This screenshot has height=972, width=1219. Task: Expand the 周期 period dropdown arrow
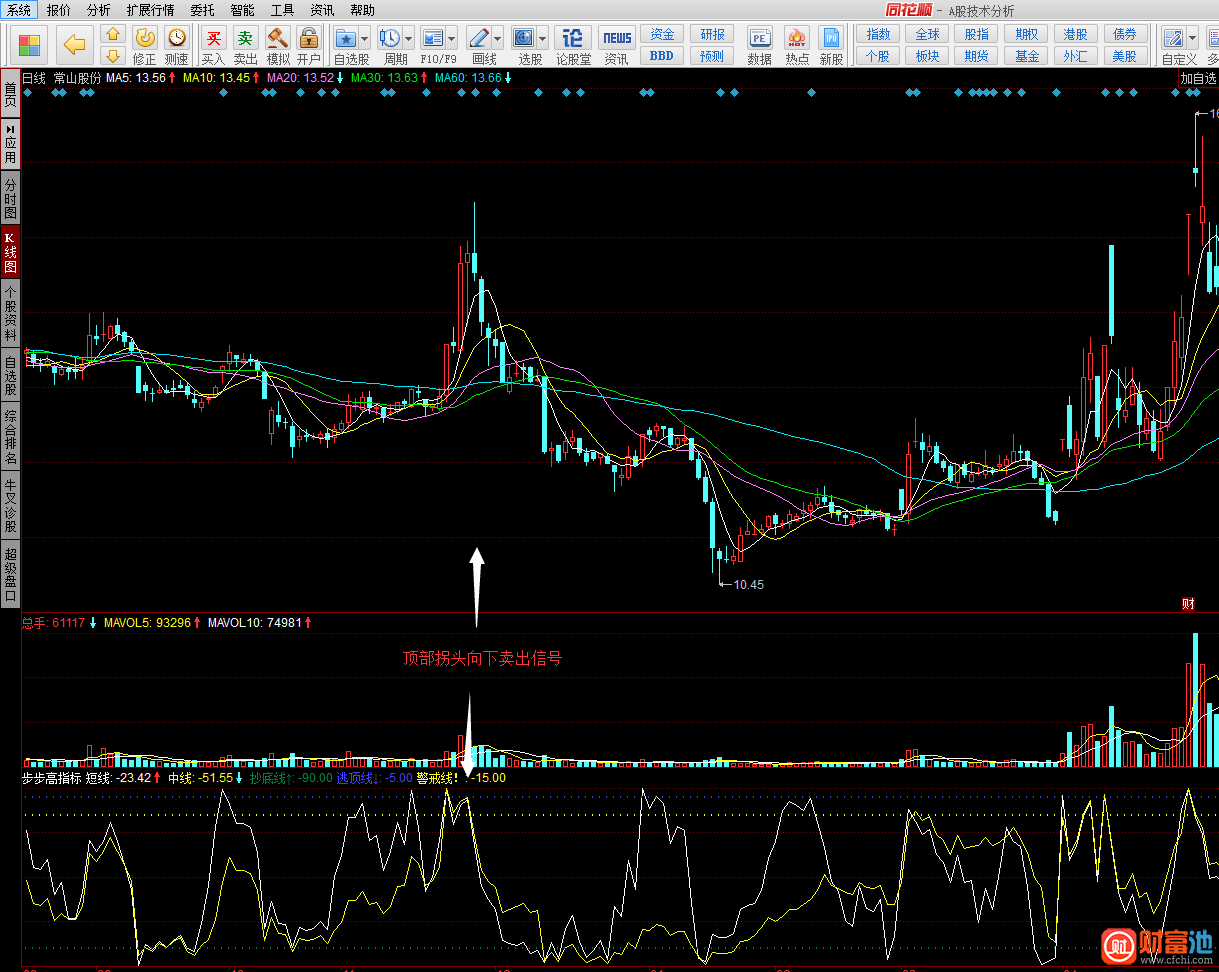coord(409,39)
